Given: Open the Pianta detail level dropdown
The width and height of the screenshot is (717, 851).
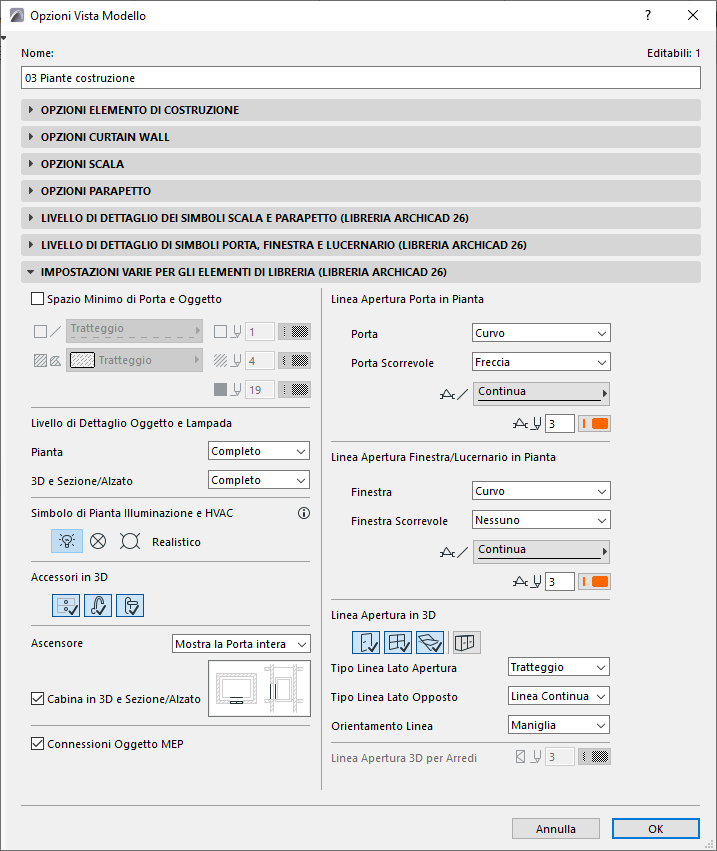Looking at the screenshot, I should click(x=259, y=451).
